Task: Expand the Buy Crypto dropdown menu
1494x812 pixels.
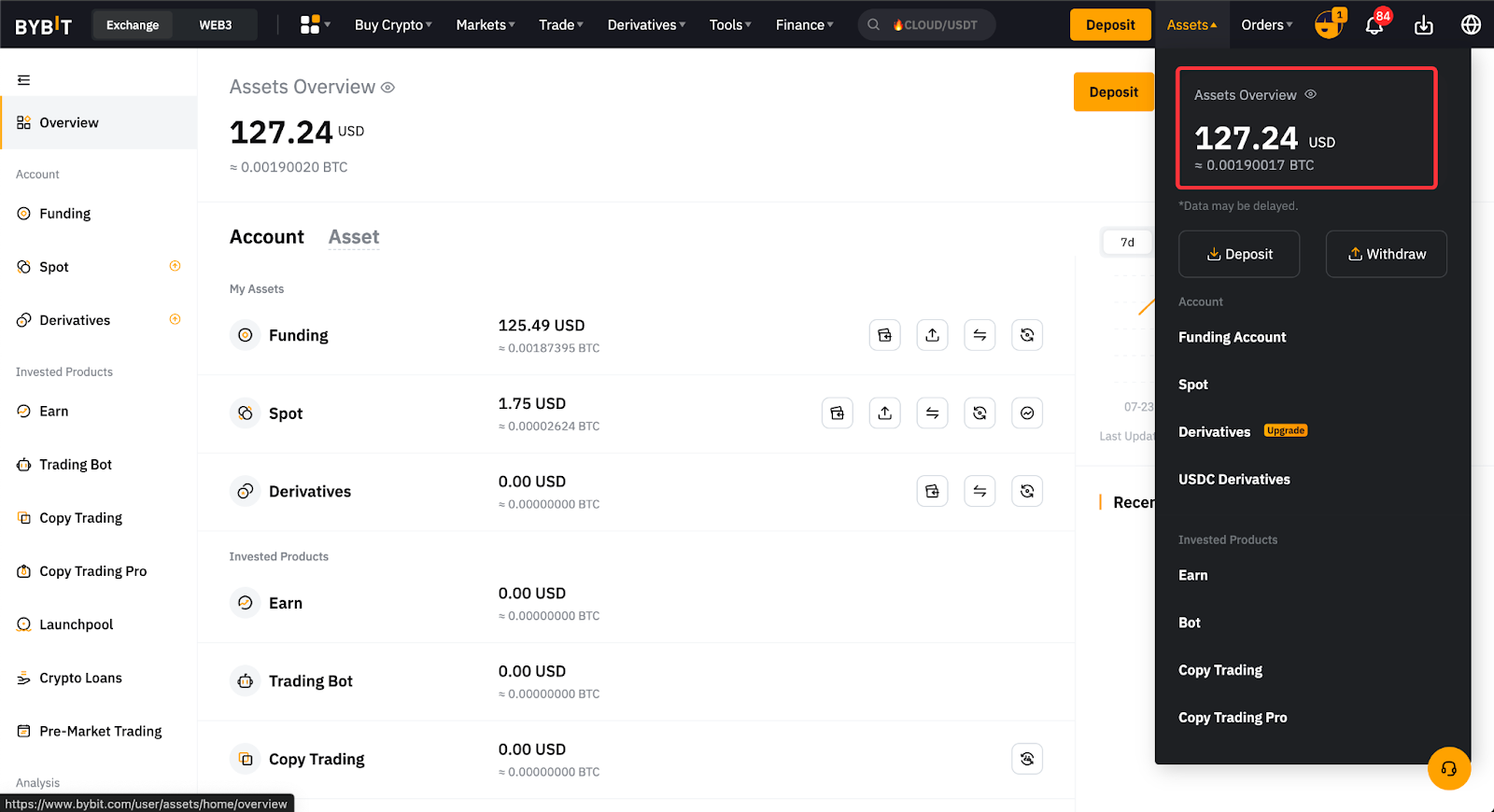Action: [392, 25]
